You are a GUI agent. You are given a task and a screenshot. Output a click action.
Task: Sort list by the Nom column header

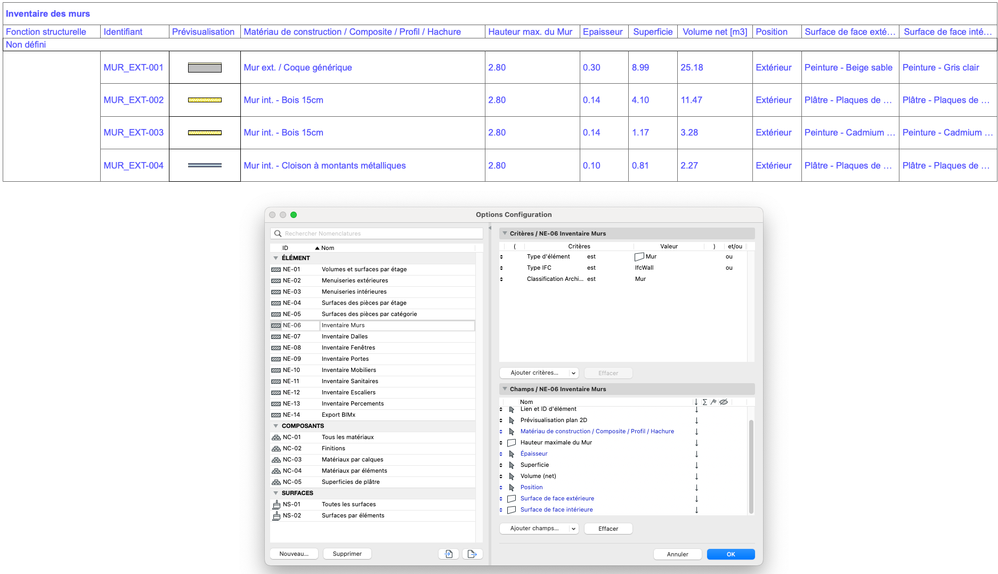pyautogui.click(x=327, y=248)
